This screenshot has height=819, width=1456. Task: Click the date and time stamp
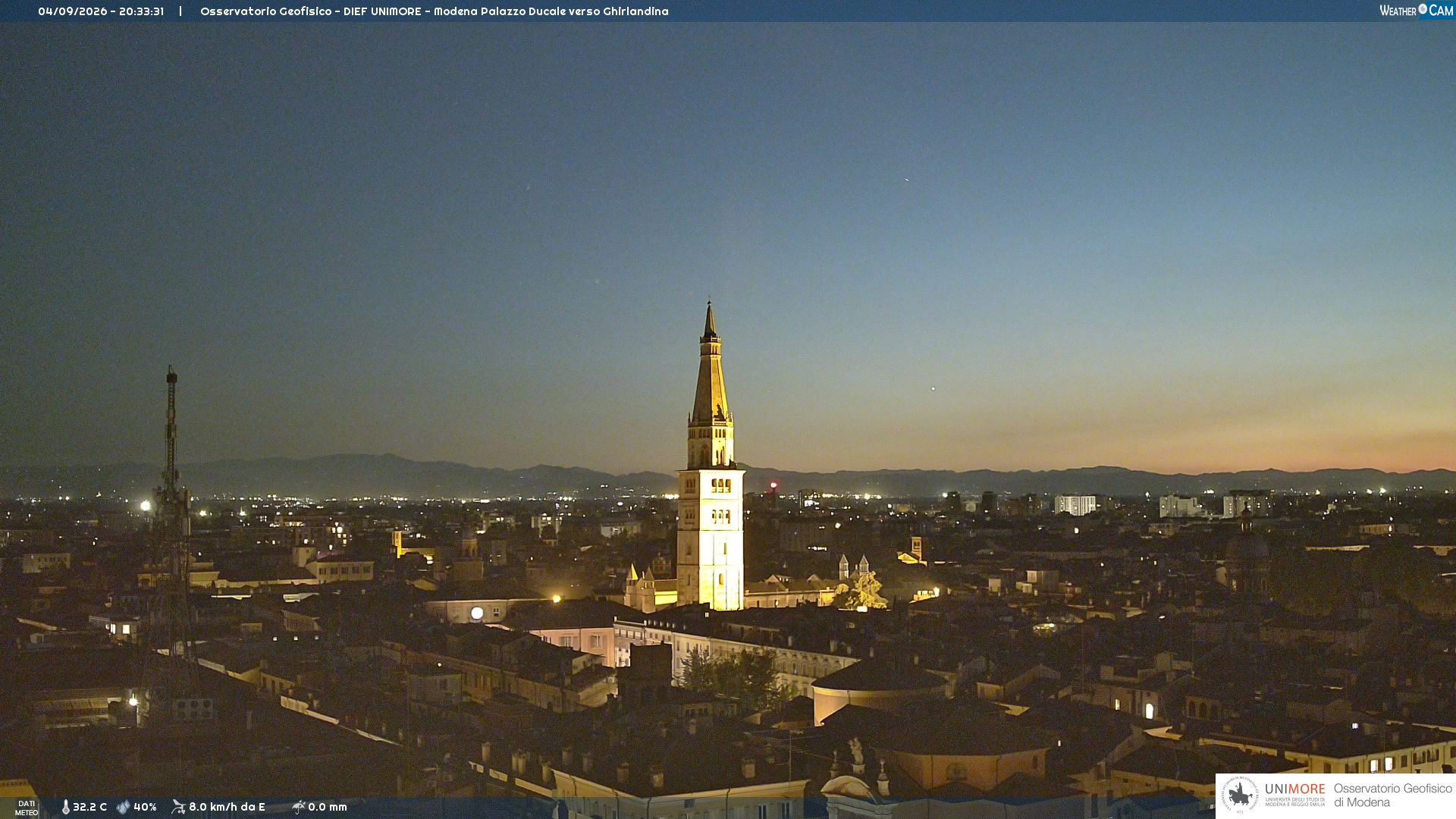click(x=101, y=11)
